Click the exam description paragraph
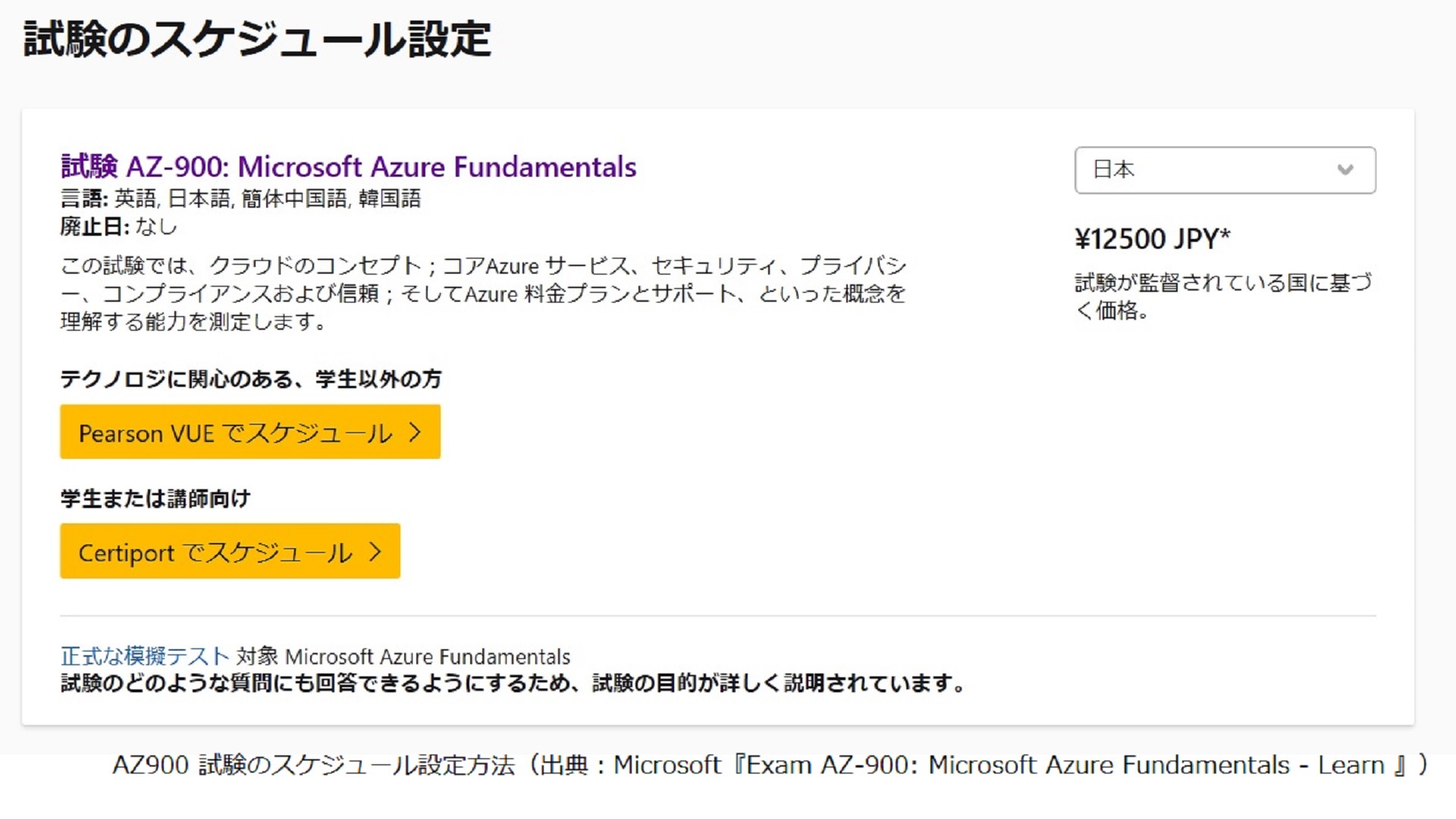Viewport: 1456px width, 819px height. 483,293
